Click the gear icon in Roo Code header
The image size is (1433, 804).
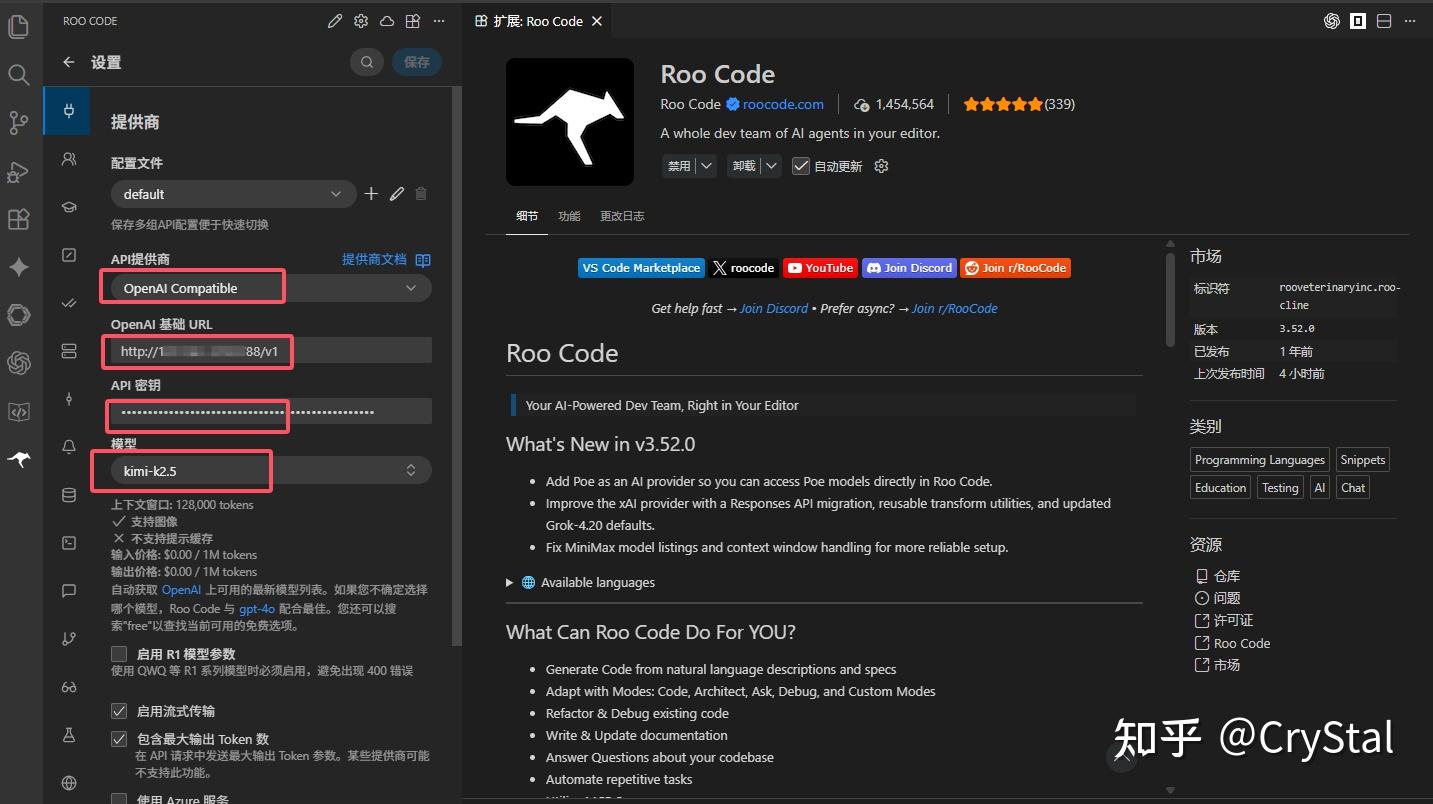coord(361,21)
